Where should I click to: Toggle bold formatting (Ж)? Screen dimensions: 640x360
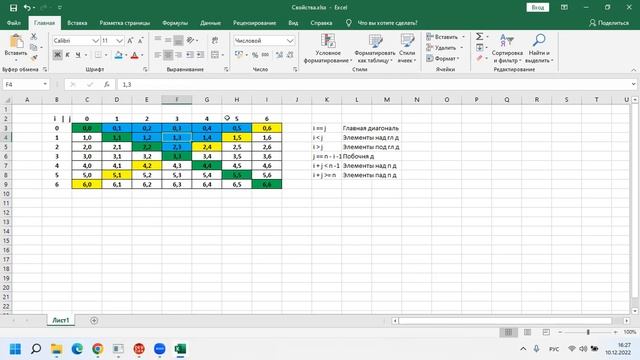coord(57,55)
